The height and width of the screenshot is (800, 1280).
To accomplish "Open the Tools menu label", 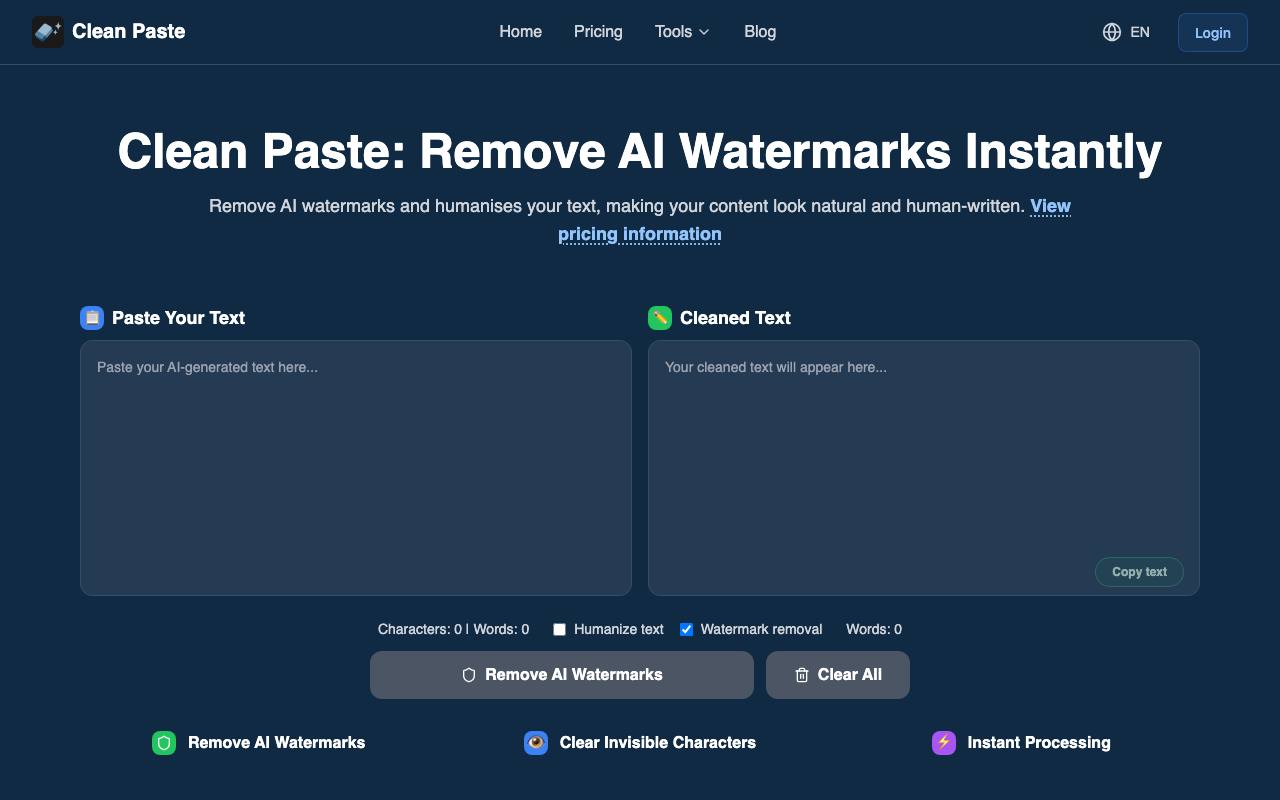I will 673,32.
